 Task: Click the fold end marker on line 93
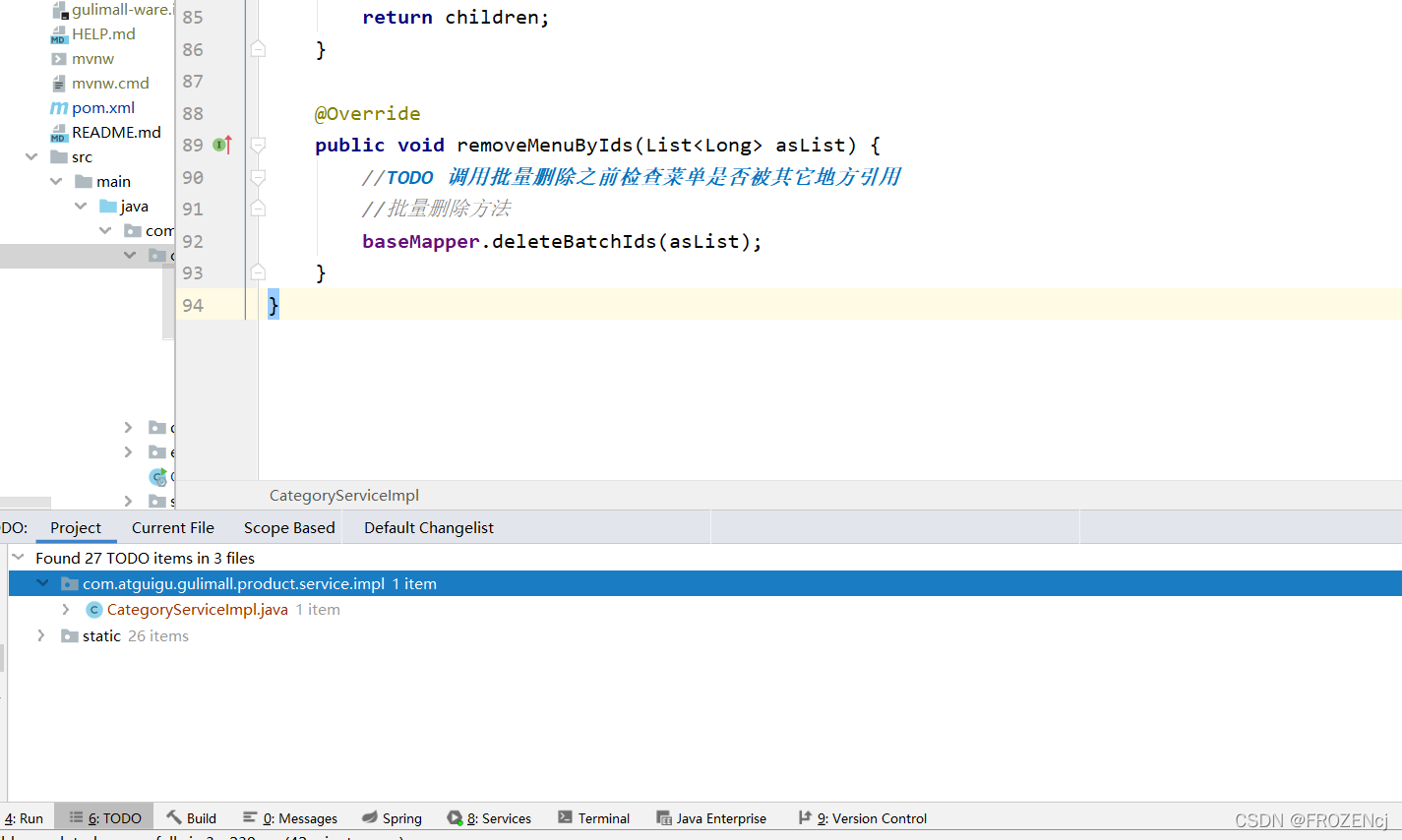pyautogui.click(x=258, y=272)
